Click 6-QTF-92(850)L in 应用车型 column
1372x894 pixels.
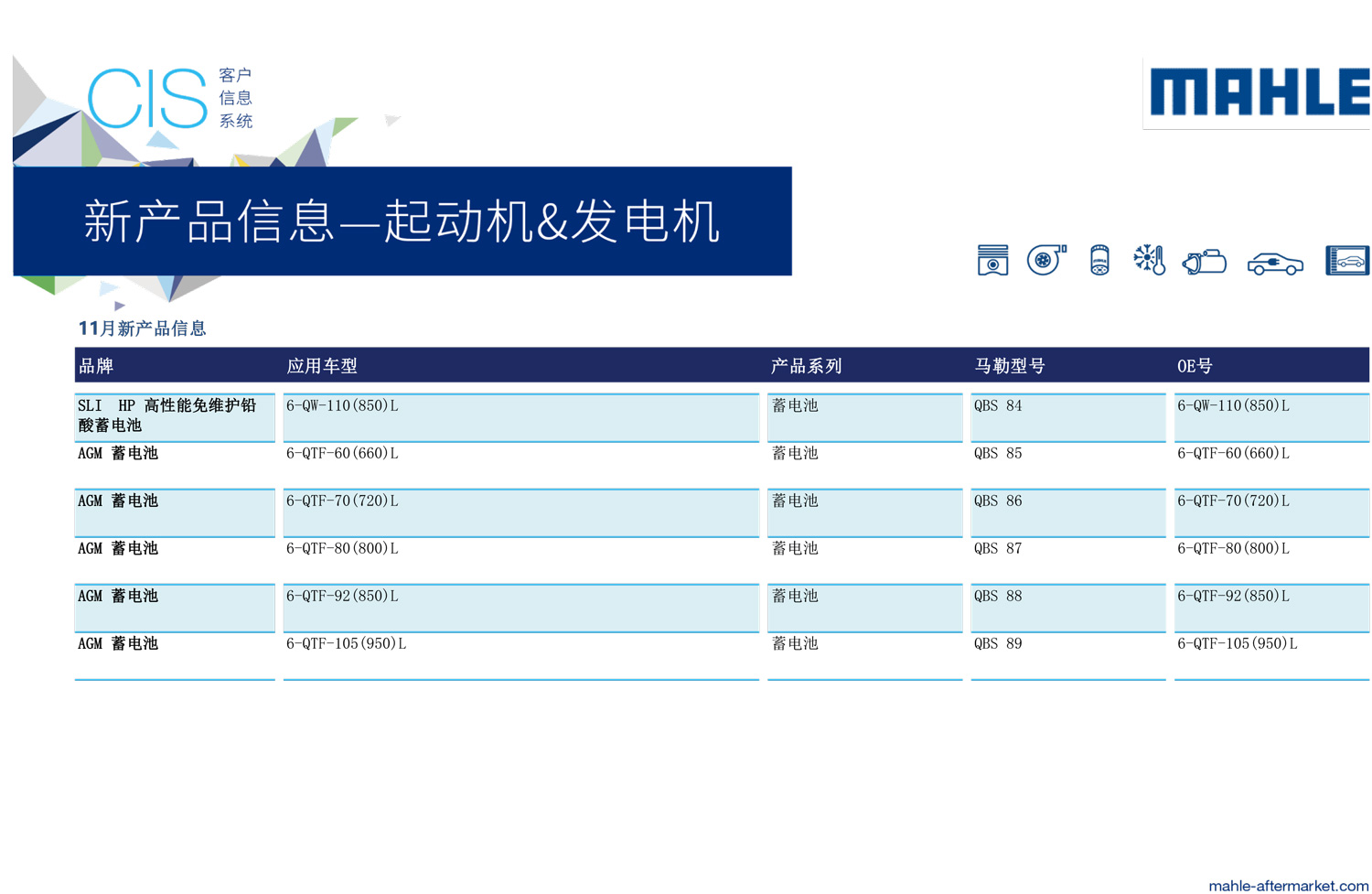coord(342,596)
